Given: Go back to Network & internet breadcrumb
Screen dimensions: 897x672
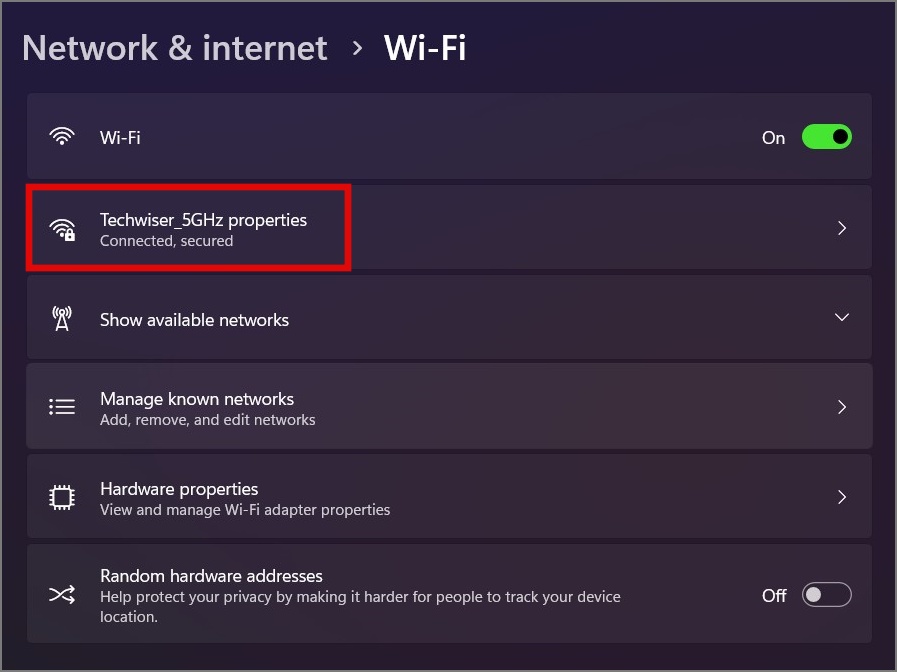Looking at the screenshot, I should 175,48.
